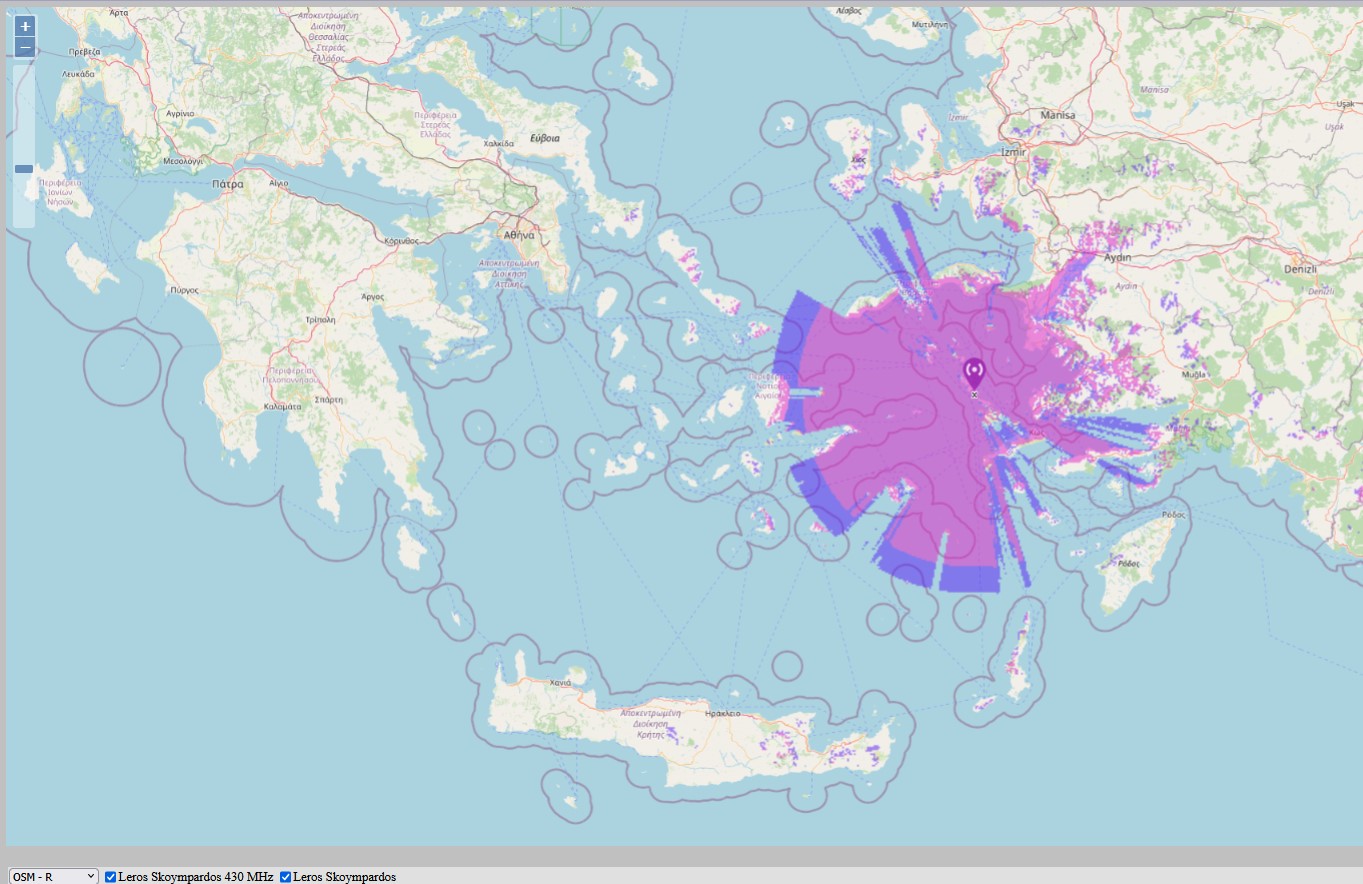Screen dimensions: 1363x884
Task: Click the Μεσολόγγι city label
Action: click(184, 160)
